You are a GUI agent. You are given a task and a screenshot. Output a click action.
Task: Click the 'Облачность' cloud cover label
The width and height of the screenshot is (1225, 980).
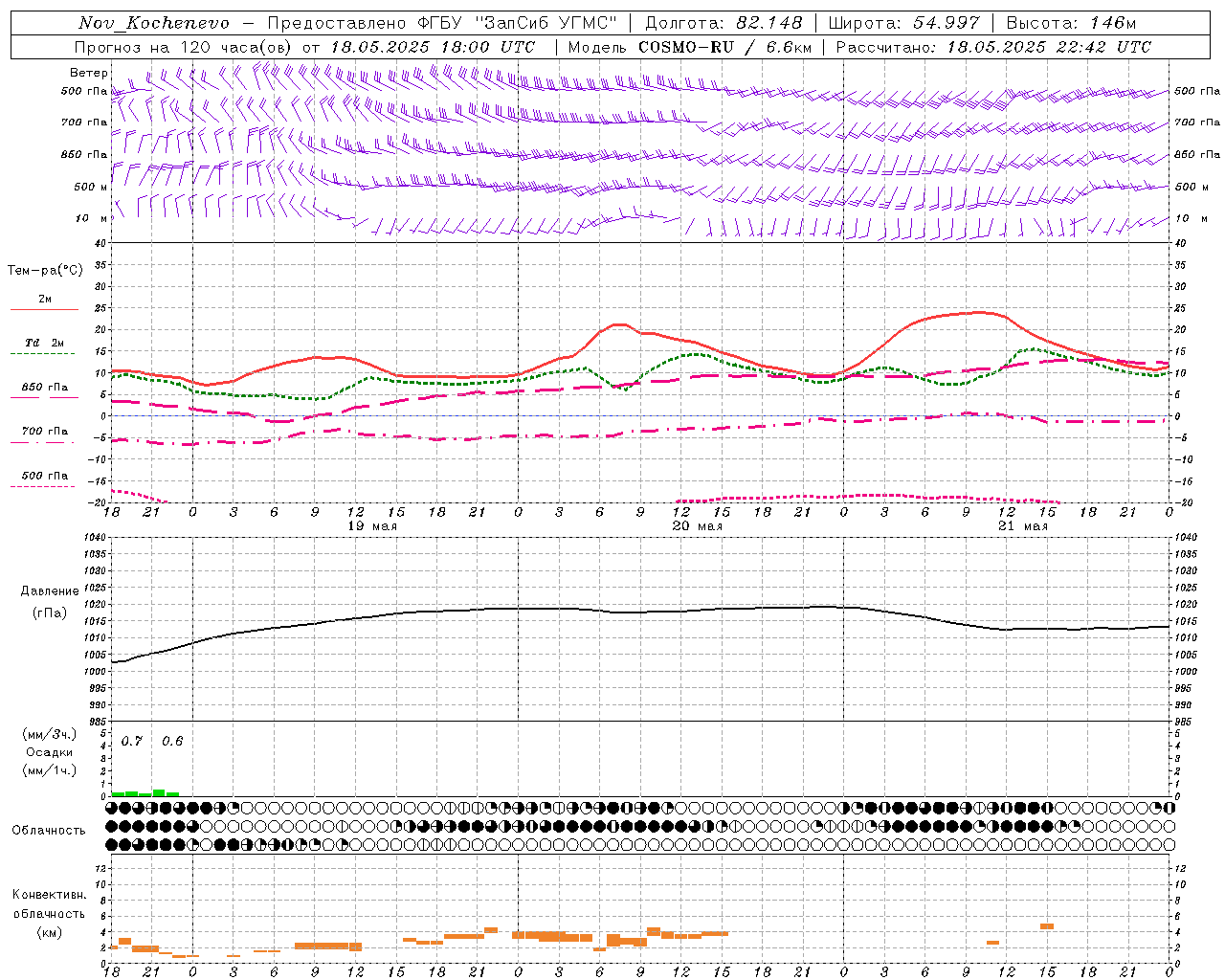click(x=49, y=831)
